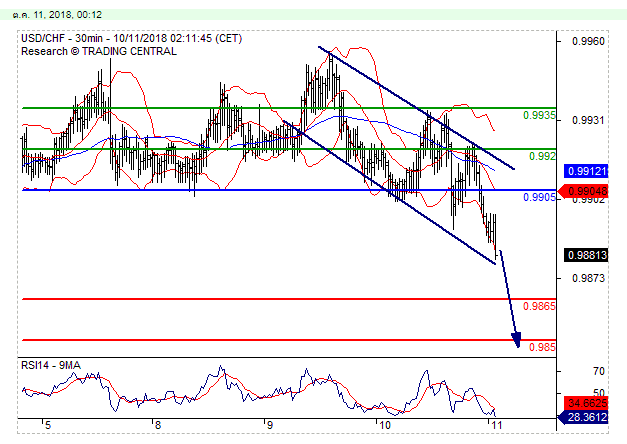
Task: Click the RSI 70 level label
Action: 599,372
